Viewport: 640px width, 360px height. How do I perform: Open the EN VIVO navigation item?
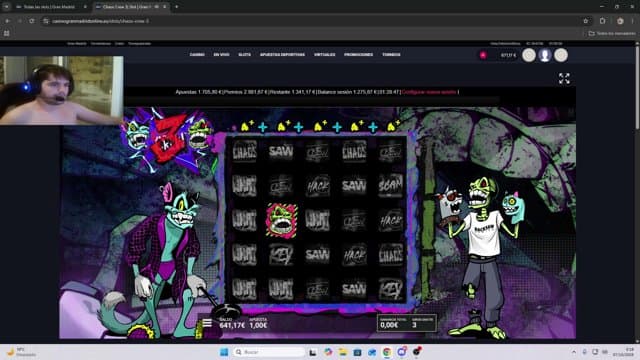[221, 55]
